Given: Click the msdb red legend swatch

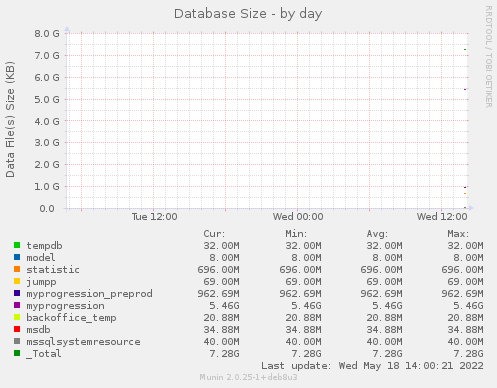Looking at the screenshot, I should coord(17,329).
